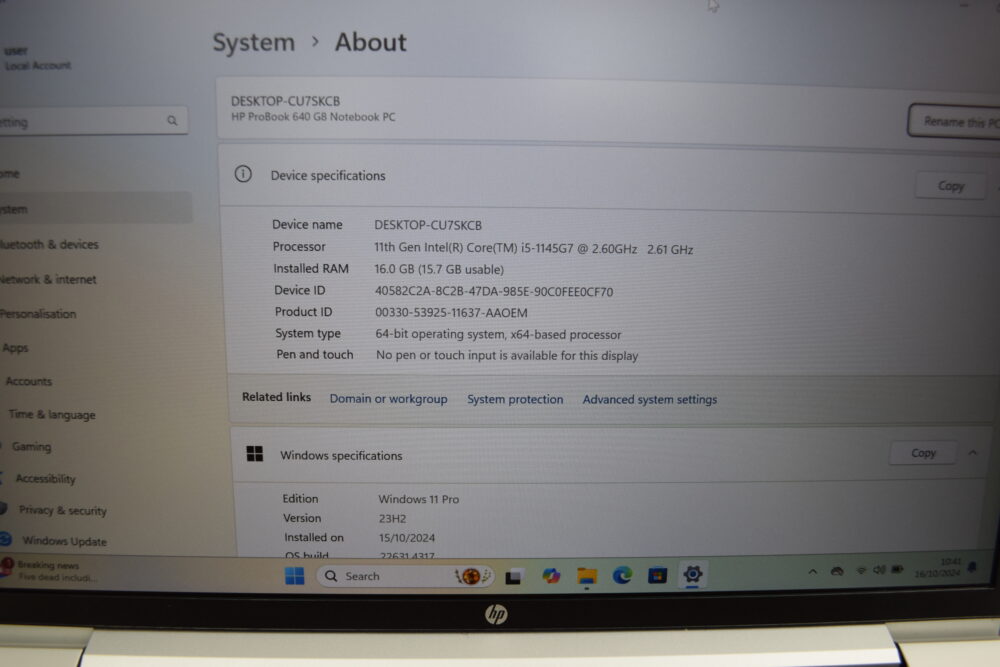Open Gaming settings
The height and width of the screenshot is (667, 1000).
pyautogui.click(x=31, y=446)
